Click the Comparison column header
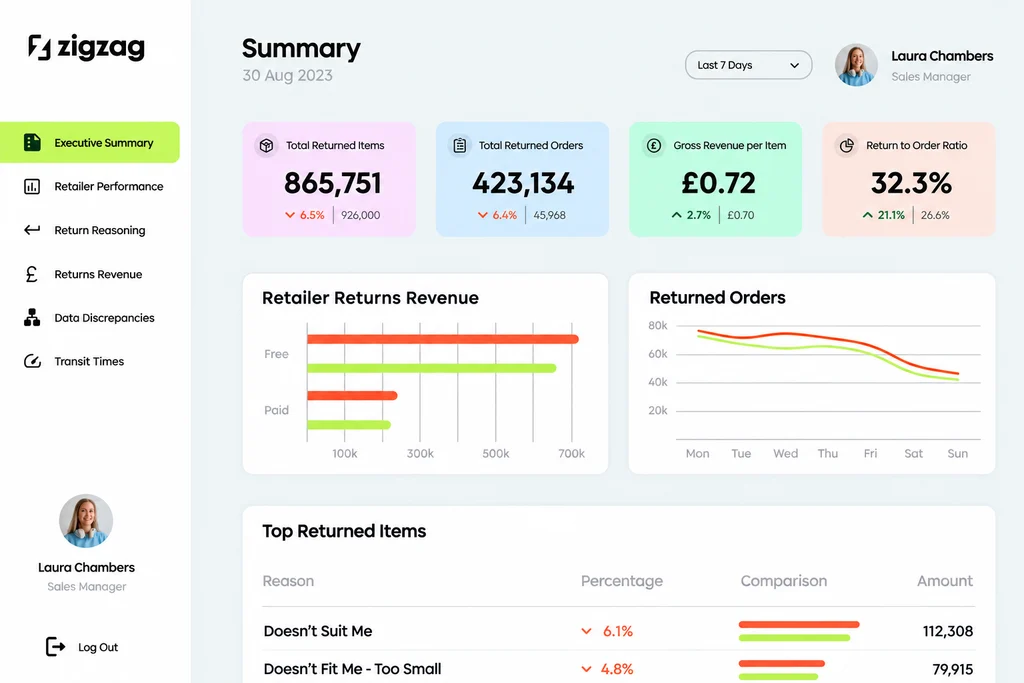Screen dimensions: 1024x683 [x=784, y=581]
